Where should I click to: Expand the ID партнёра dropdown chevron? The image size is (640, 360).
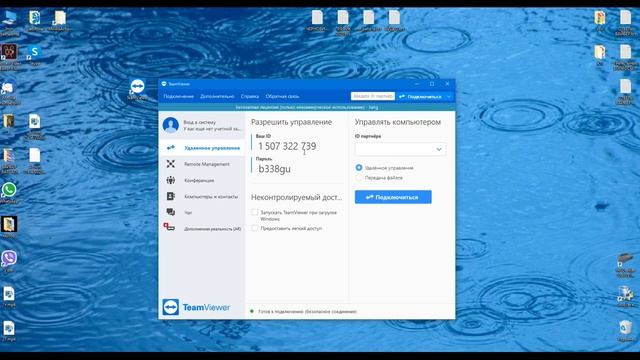click(x=439, y=149)
